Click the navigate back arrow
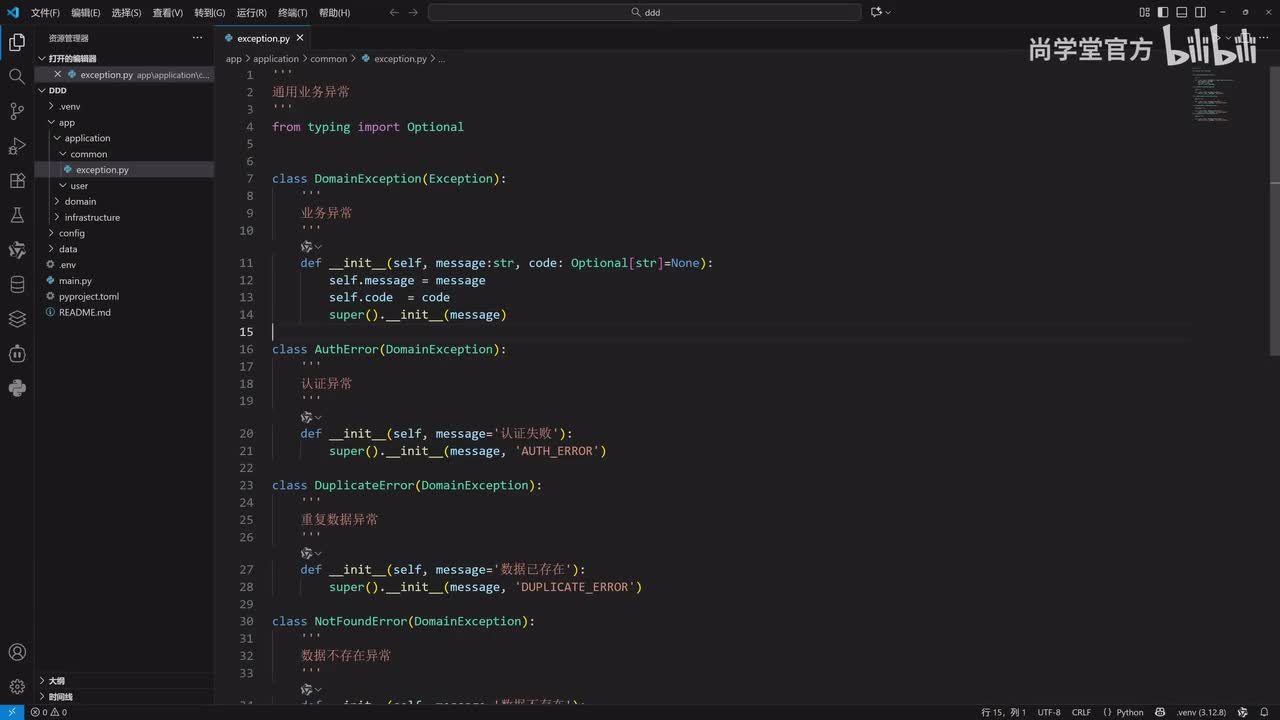 pos(393,12)
